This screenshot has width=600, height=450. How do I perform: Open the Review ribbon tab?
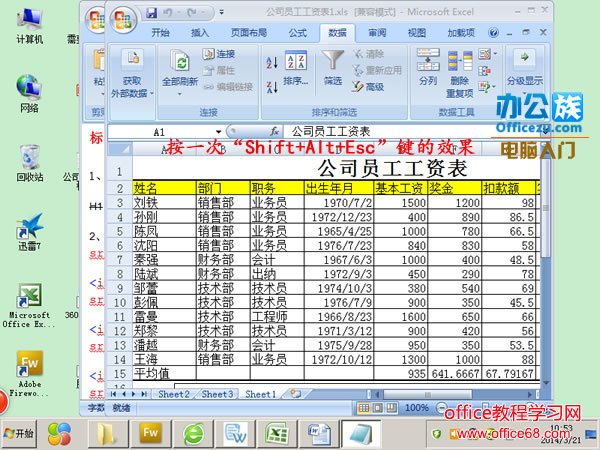(377, 33)
